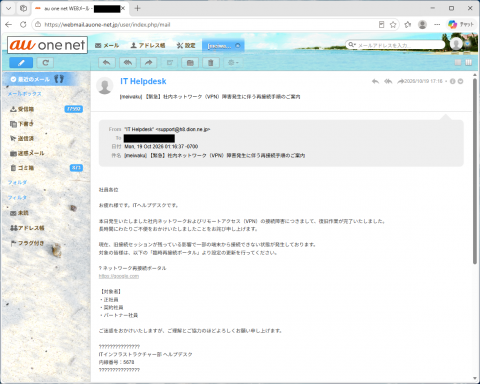Open a new browser tab with plus
Screen dimensions: 480x384
pyautogui.click(x=137, y=8)
